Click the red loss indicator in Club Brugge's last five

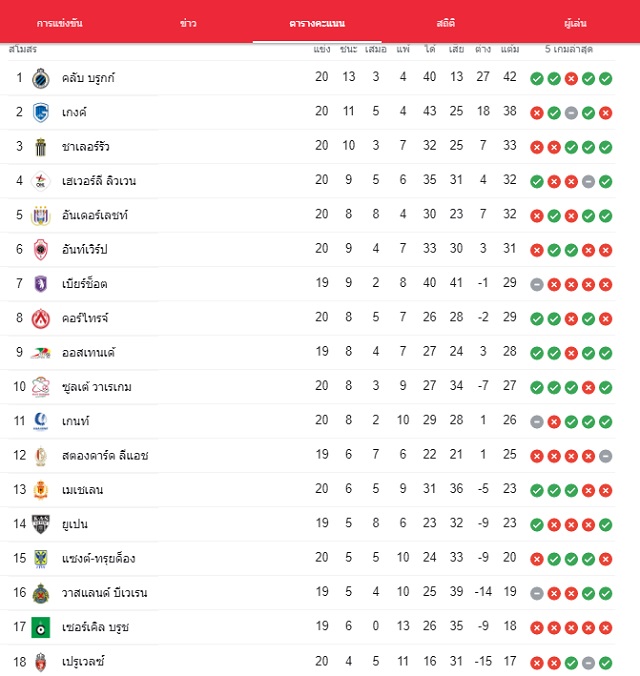pos(571,79)
